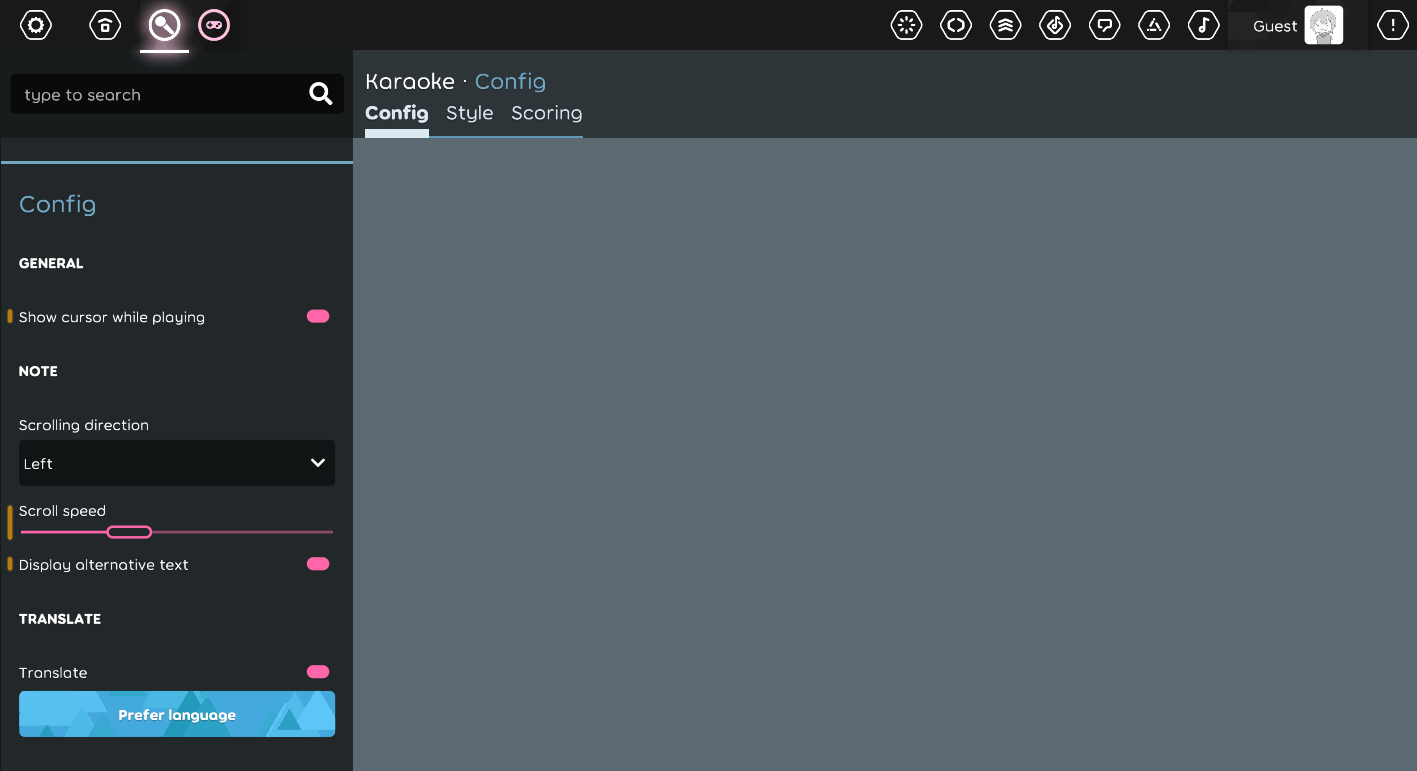1417x771 pixels.
Task: Turn off the Translate toggle
Action: (x=317, y=671)
